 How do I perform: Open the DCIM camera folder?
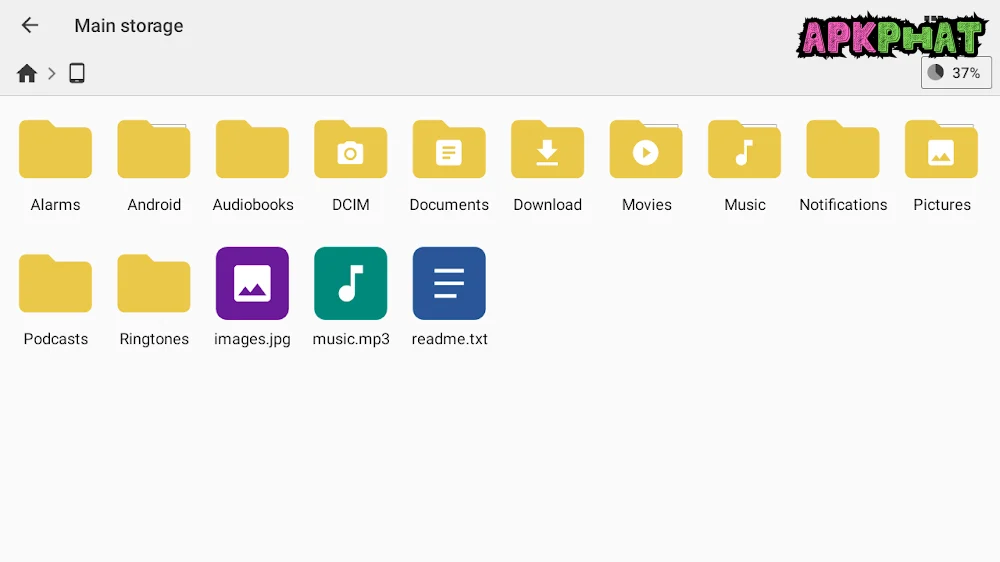tap(350, 151)
